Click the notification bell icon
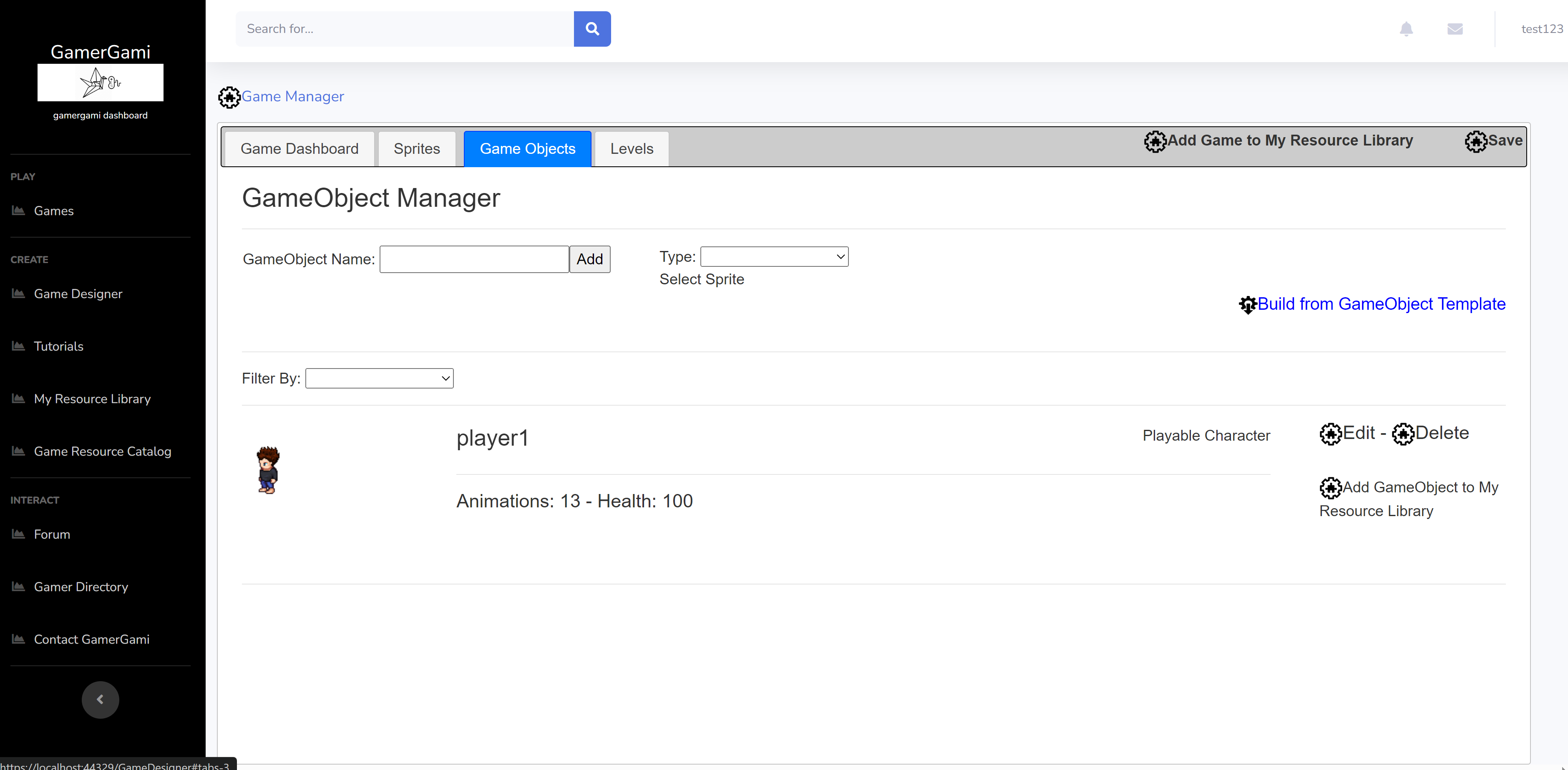This screenshot has width=1568, height=770. point(1406,29)
